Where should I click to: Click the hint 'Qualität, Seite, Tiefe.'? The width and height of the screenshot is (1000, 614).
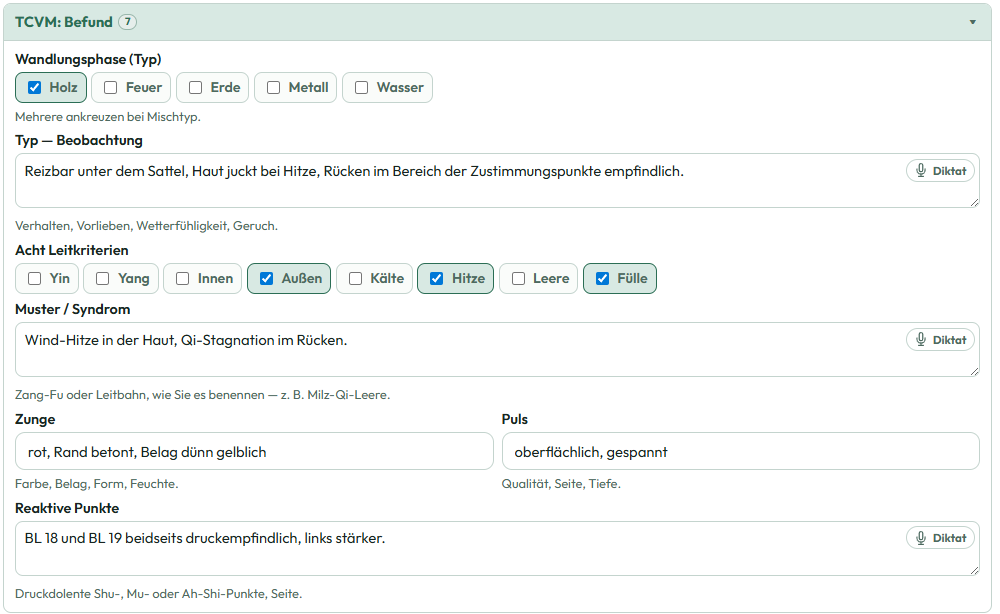point(561,484)
